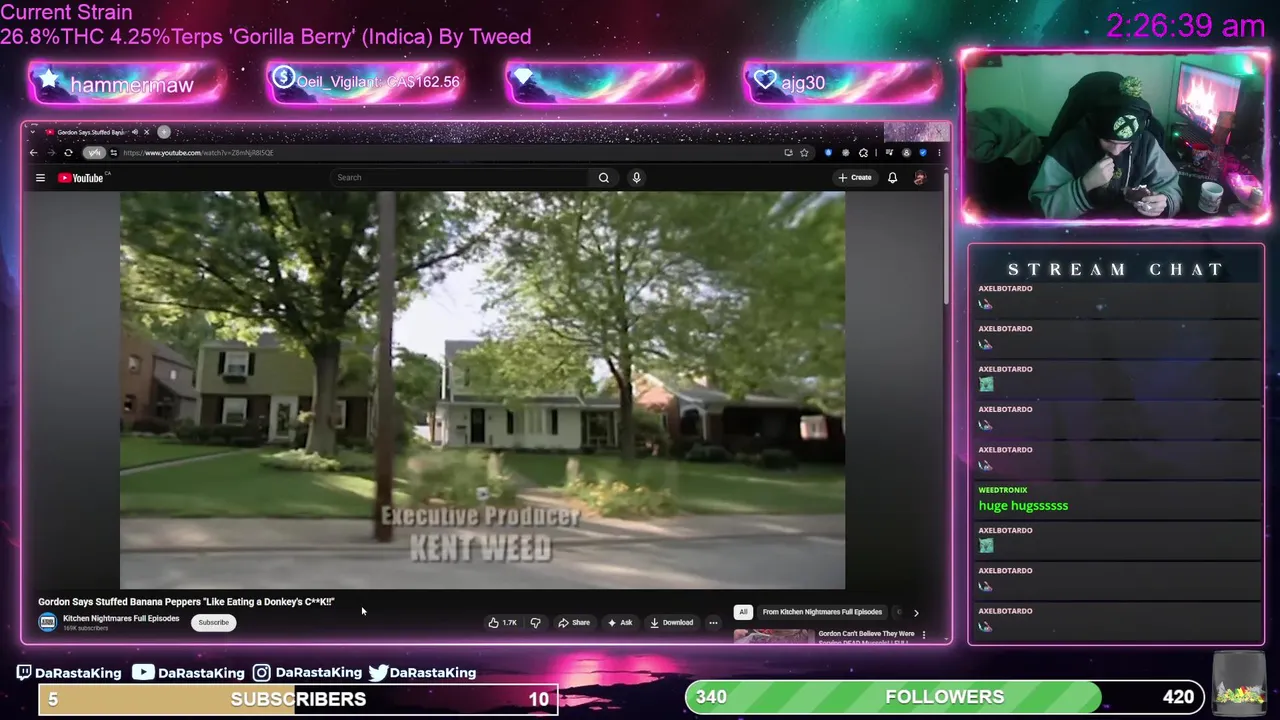The height and width of the screenshot is (720, 1280).
Task: Click the 2:26:39 am clock
Action: point(1186,26)
